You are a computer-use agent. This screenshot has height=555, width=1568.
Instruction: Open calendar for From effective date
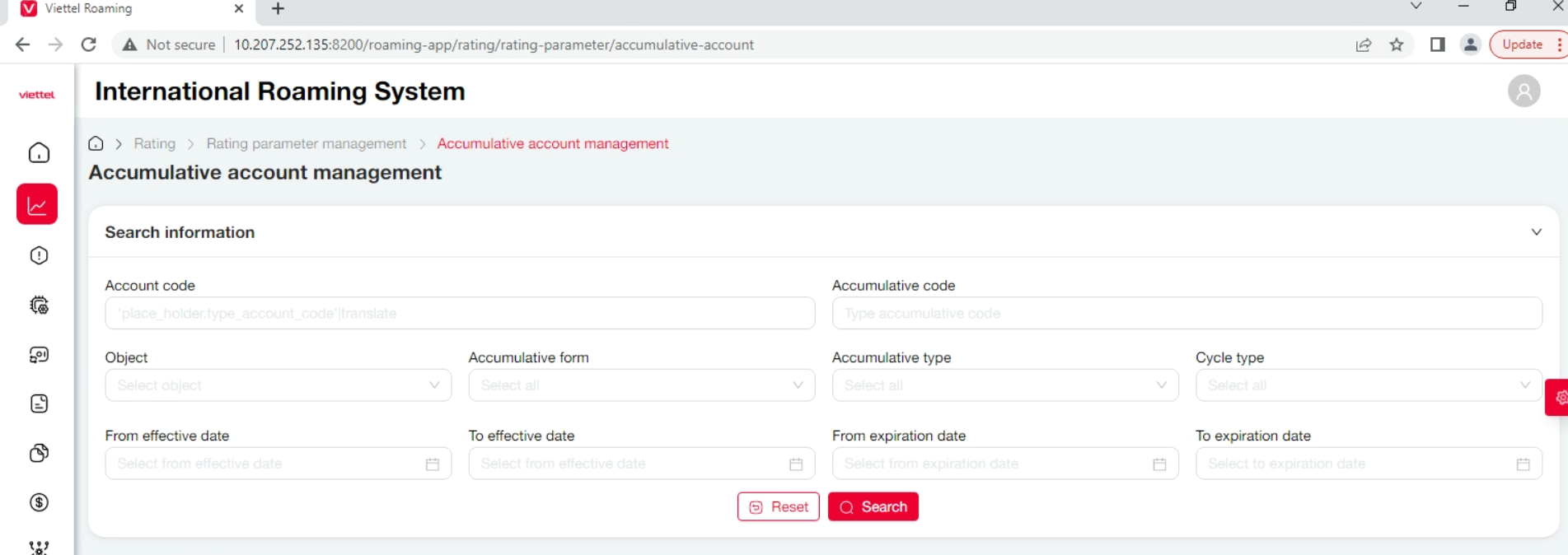click(x=432, y=464)
